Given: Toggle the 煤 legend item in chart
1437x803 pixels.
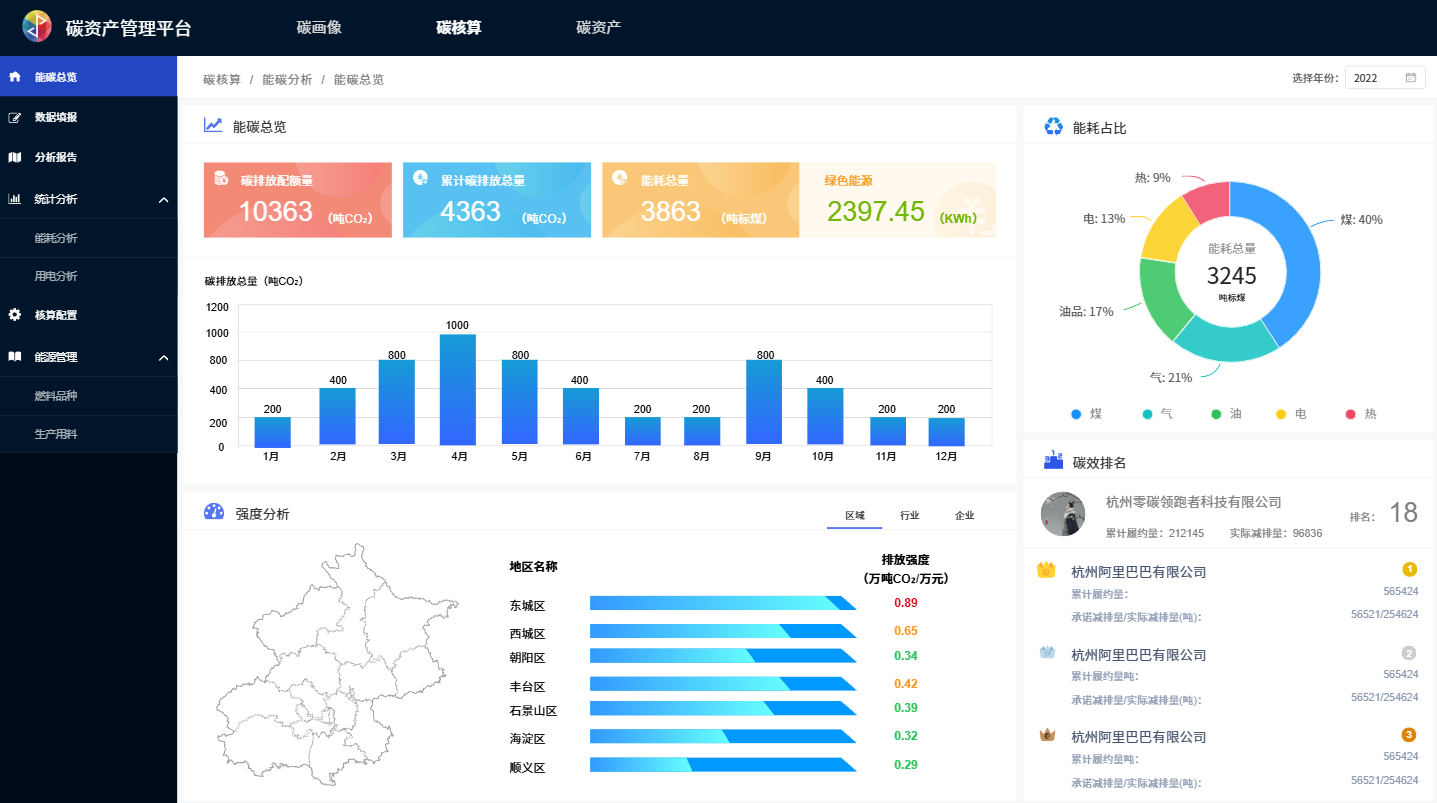Looking at the screenshot, I should coord(1087,414).
